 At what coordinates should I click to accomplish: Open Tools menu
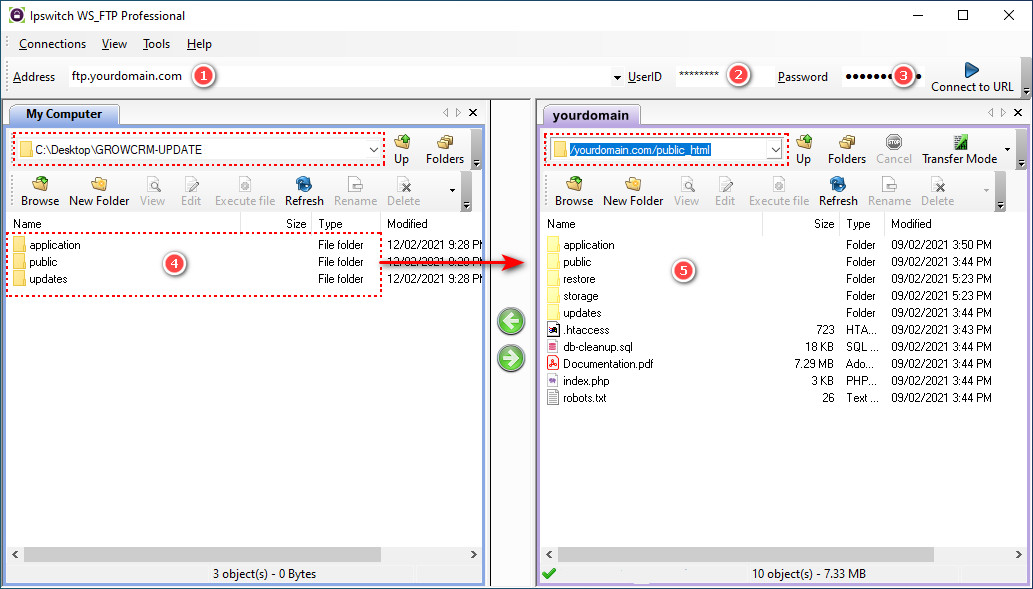(156, 44)
